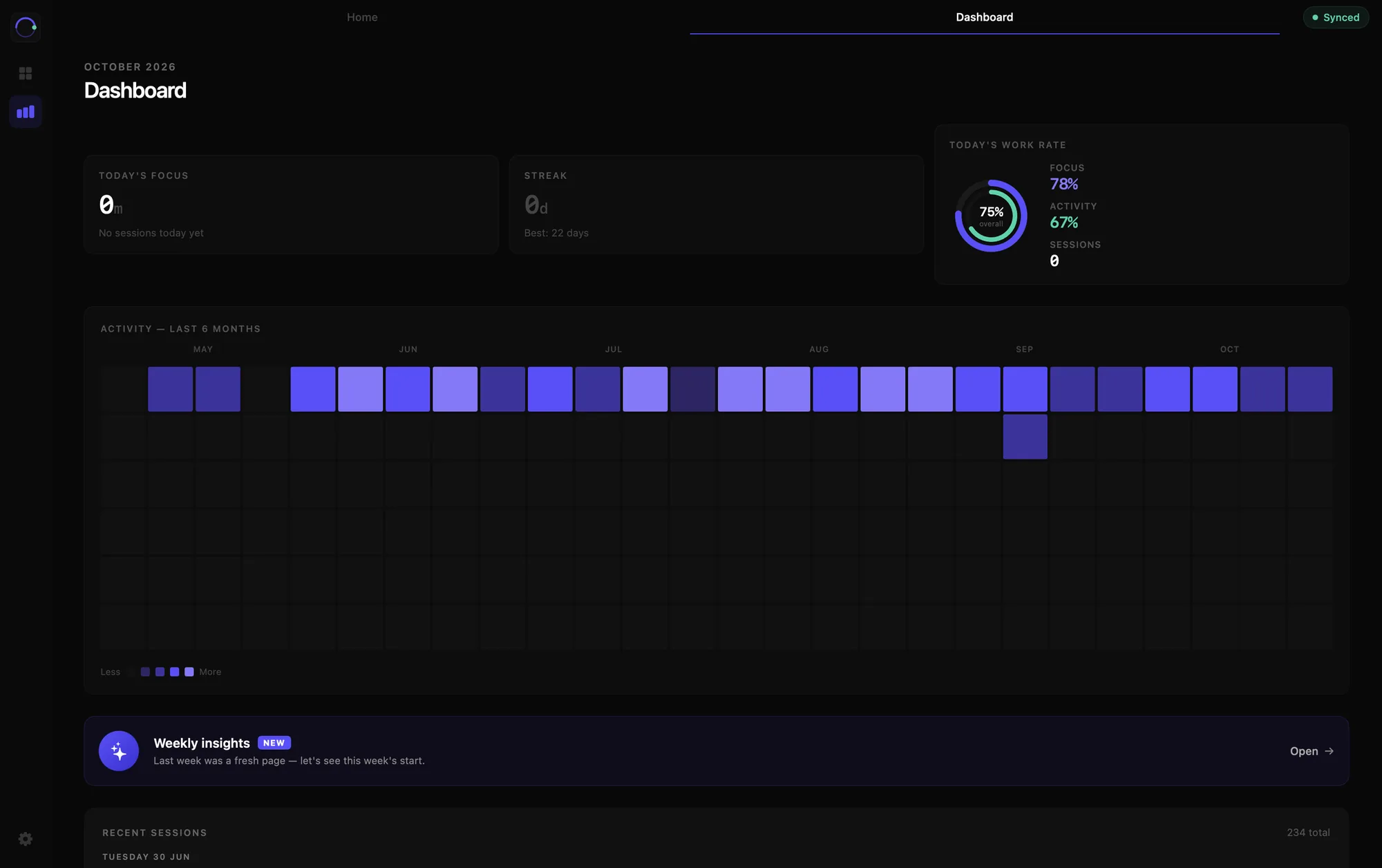The height and width of the screenshot is (868, 1382).
Task: Open settings via the gear icon
Action: [26, 839]
